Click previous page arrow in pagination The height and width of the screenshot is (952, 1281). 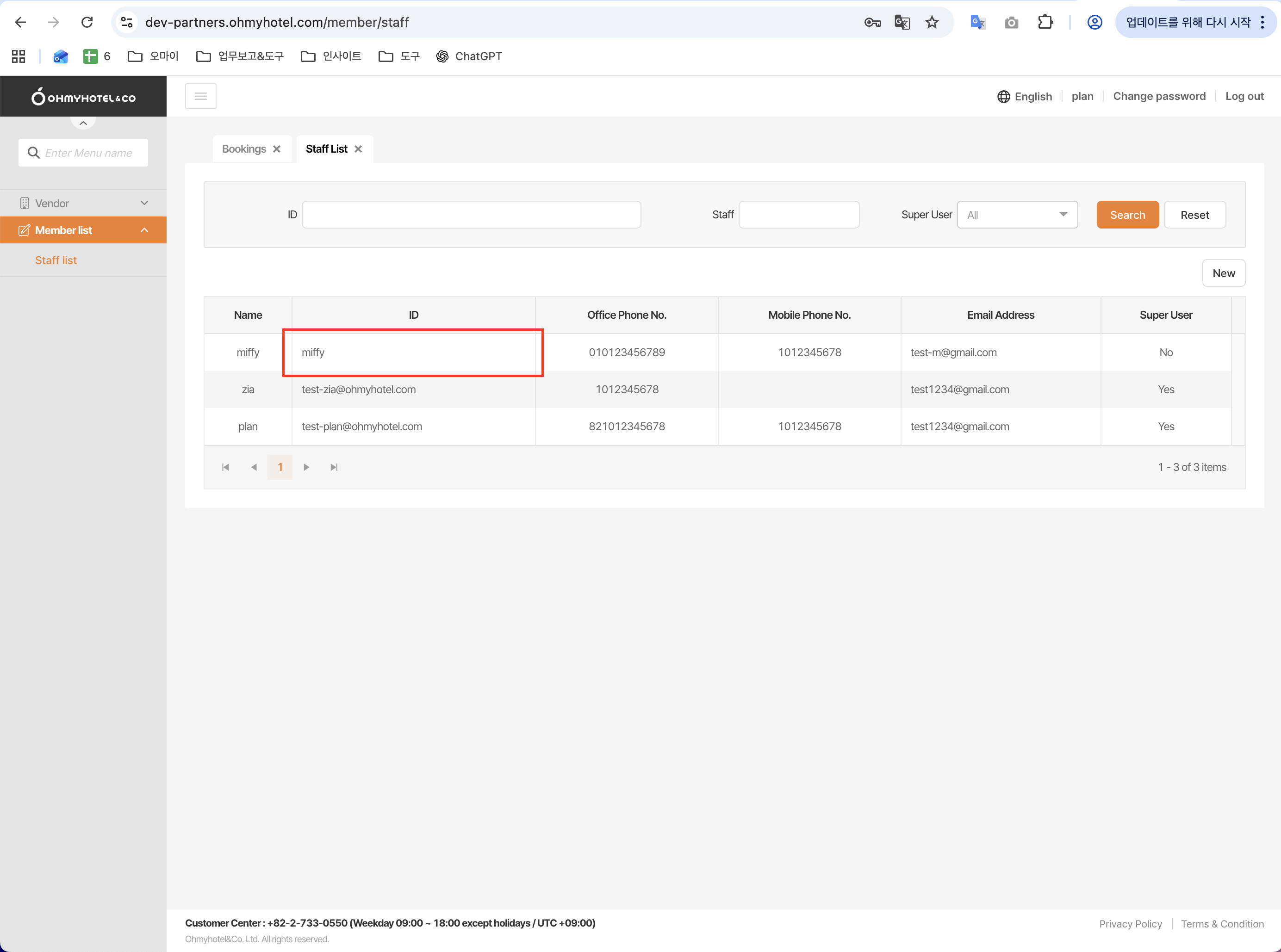254,467
